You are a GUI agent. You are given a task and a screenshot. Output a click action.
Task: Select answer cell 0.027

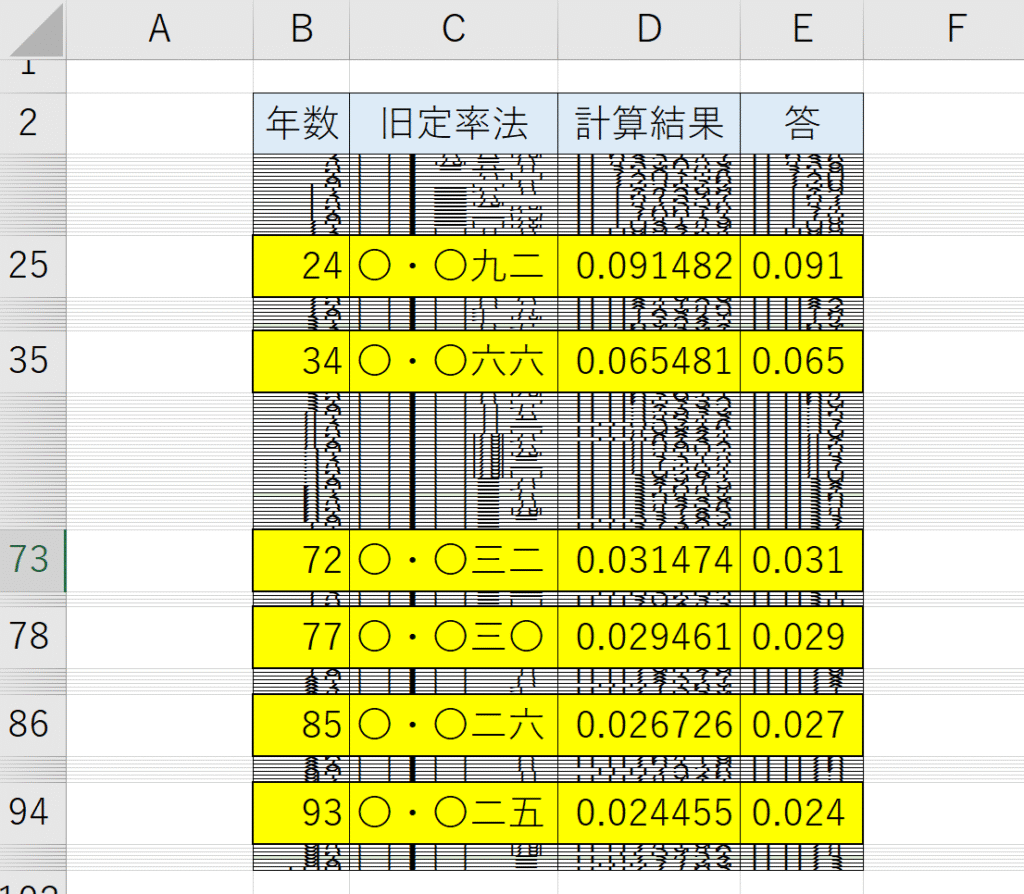(802, 725)
